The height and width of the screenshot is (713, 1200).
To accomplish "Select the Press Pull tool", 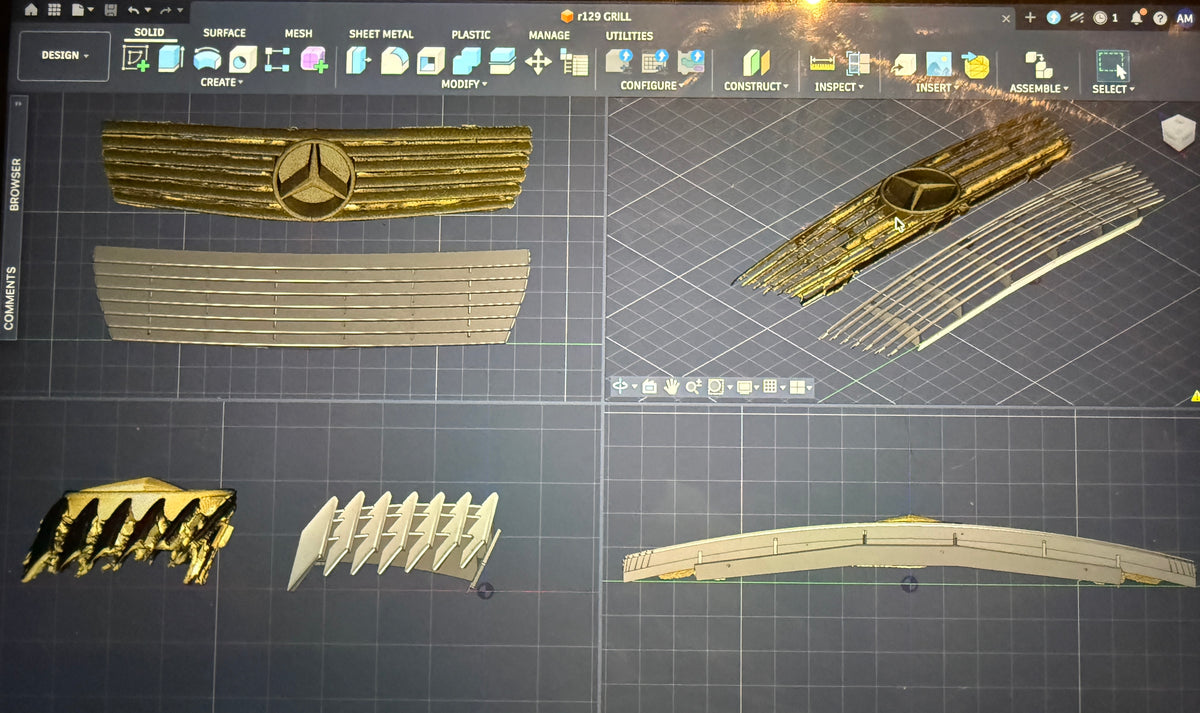I will (x=359, y=62).
